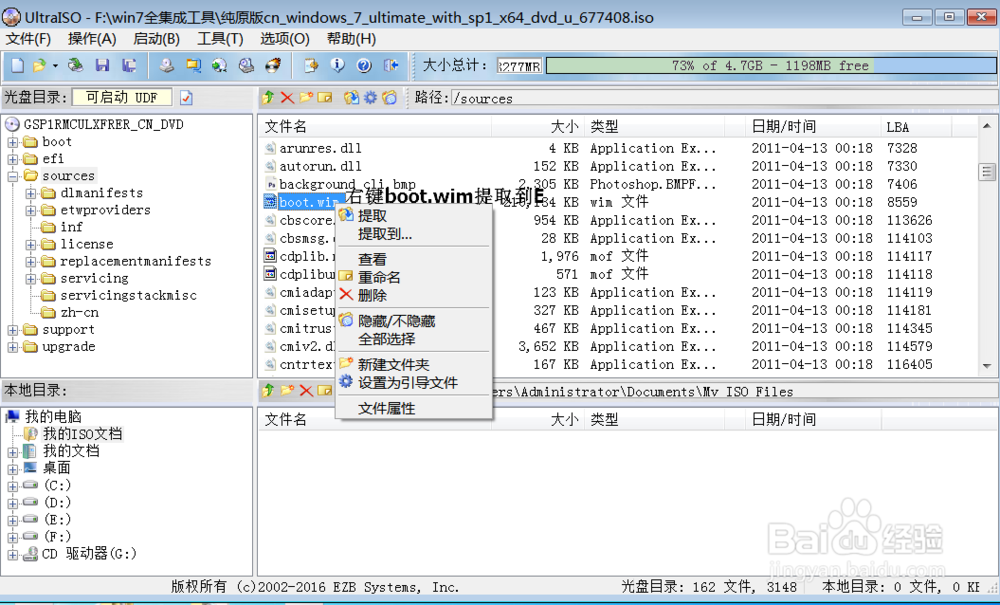Screen dimensions: 1000x605
Task: Click the New ISO file toolbar icon
Action: tap(18, 65)
